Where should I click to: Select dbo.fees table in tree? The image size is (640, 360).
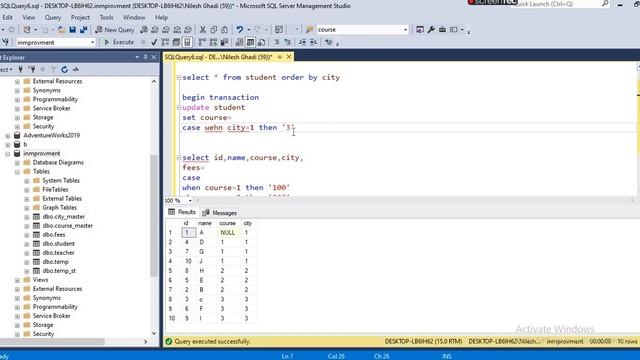point(53,235)
